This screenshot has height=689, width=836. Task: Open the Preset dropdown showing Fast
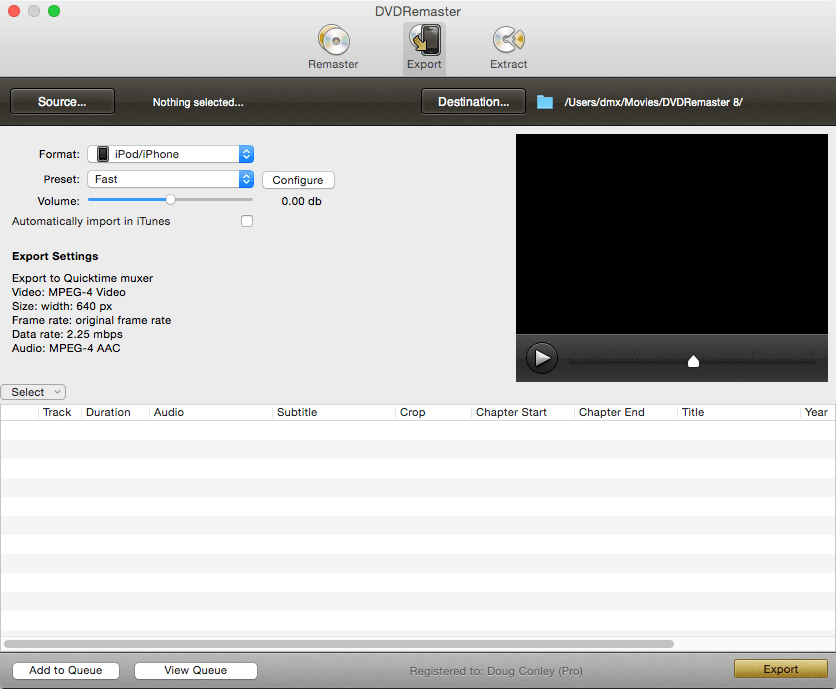pyautogui.click(x=171, y=179)
